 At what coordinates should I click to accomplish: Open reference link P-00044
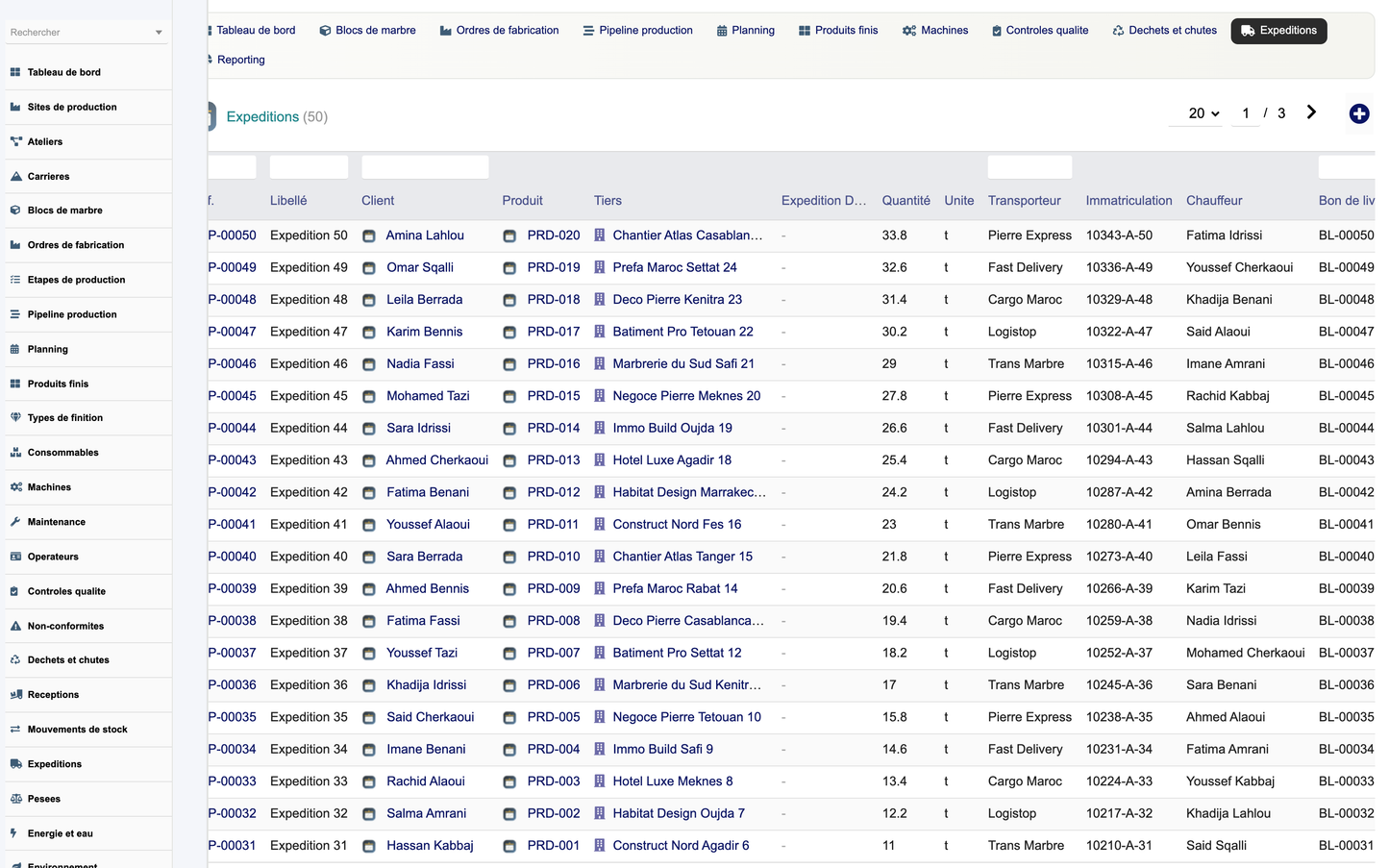click(x=233, y=428)
